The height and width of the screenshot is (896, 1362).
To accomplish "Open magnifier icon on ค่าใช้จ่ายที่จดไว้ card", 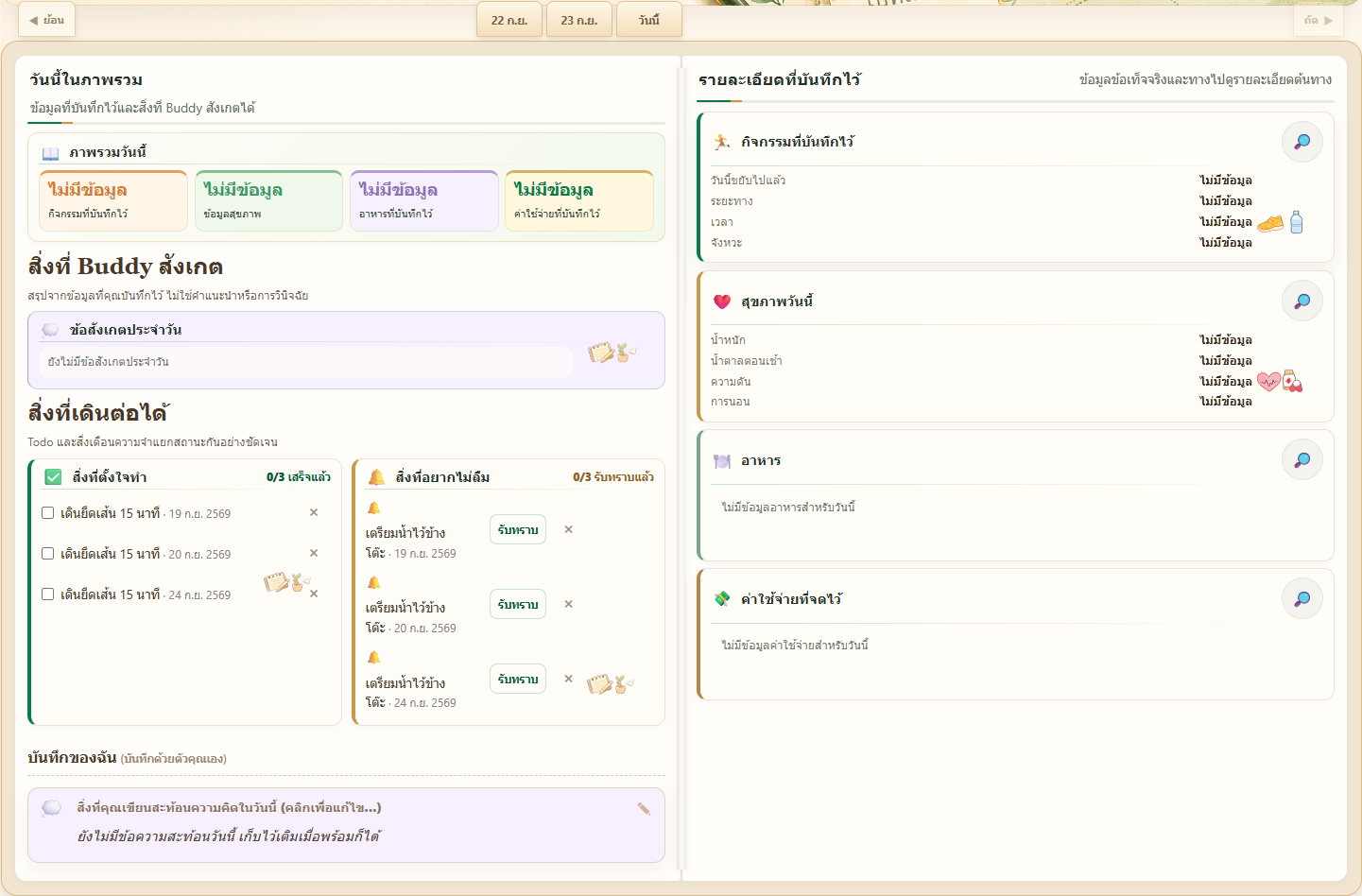I will point(1302,598).
